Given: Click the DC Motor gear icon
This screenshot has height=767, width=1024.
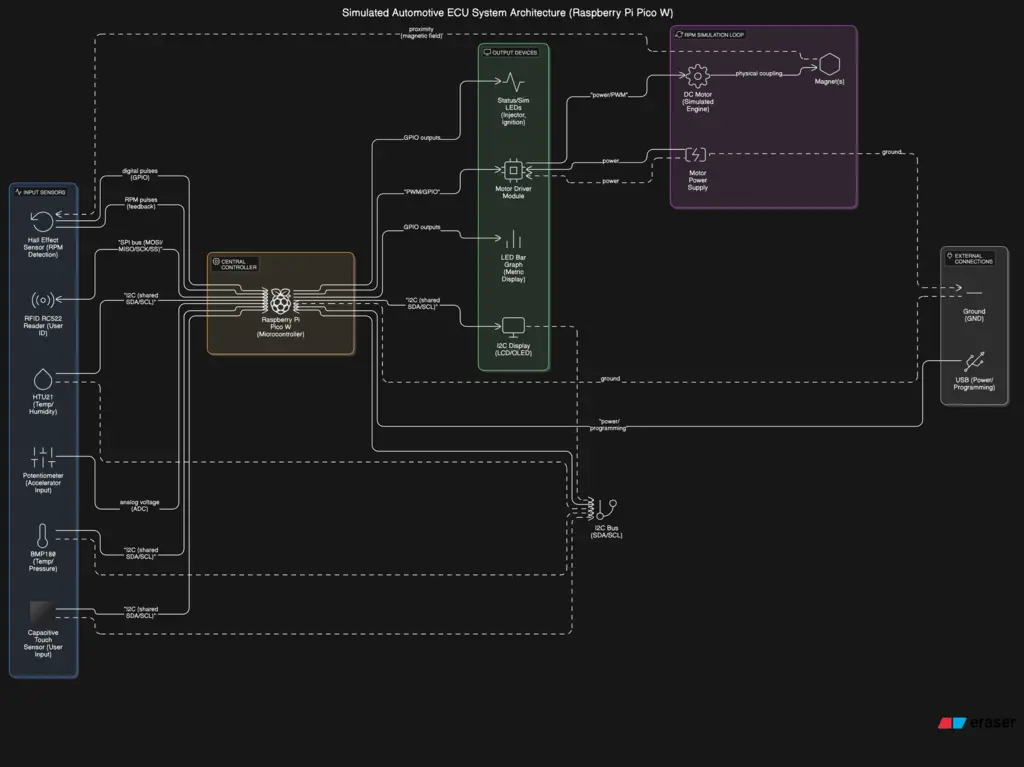Looking at the screenshot, I should coord(697,76).
